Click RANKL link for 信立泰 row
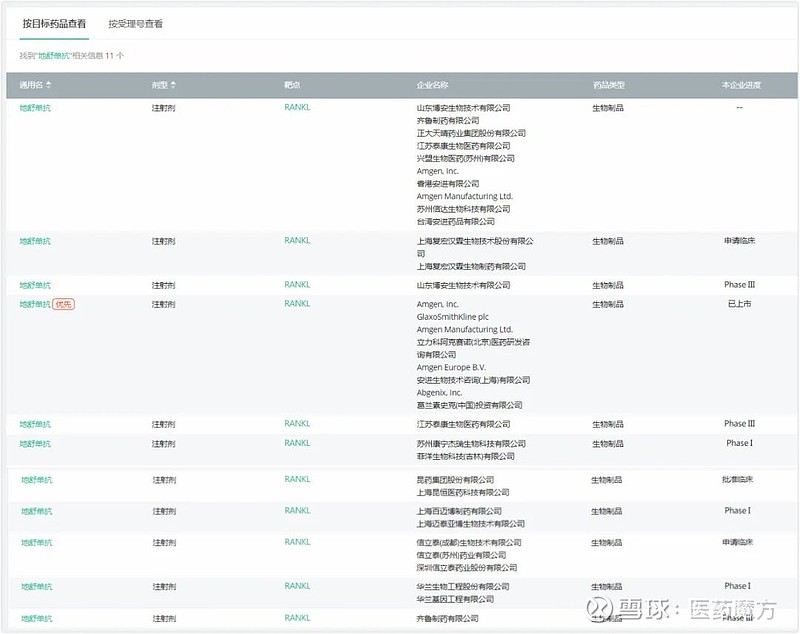This screenshot has height=634, width=800. coord(297,542)
